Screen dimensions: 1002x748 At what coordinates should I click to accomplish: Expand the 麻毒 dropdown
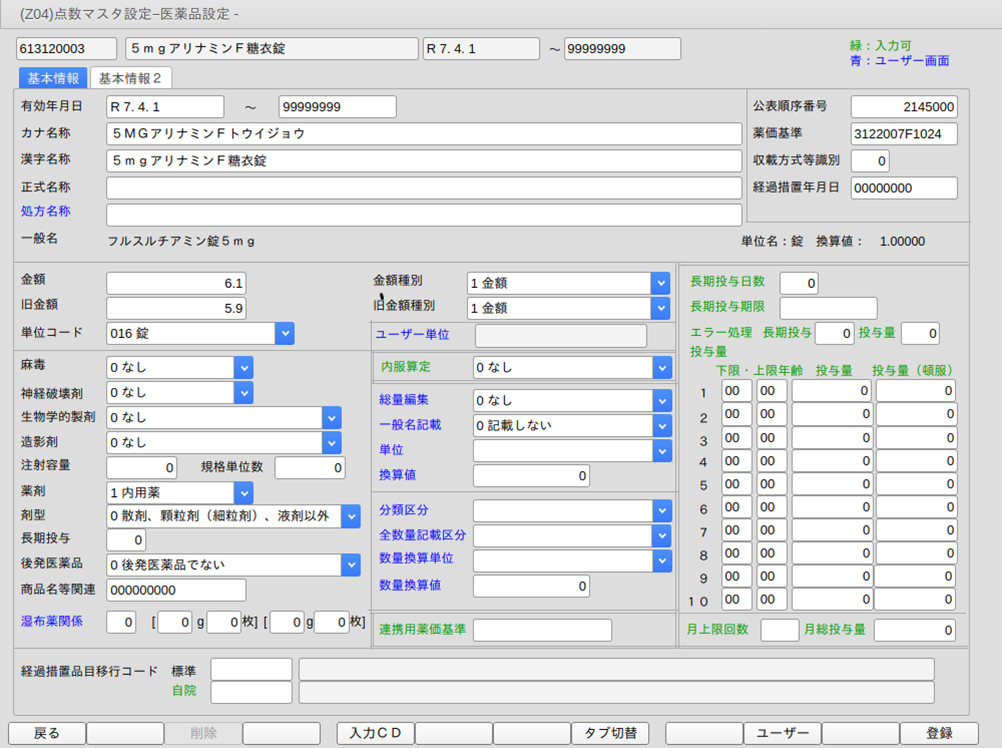pyautogui.click(x=244, y=368)
